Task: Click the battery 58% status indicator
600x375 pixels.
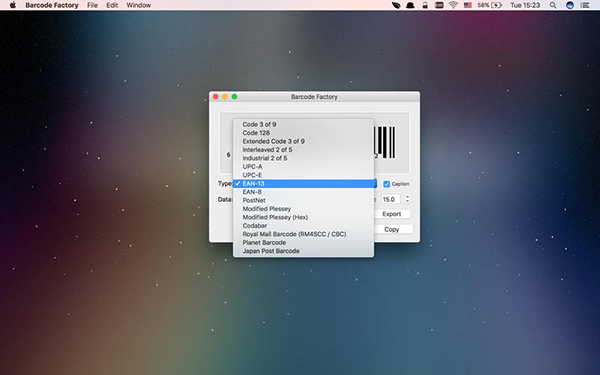Action: (489, 5)
